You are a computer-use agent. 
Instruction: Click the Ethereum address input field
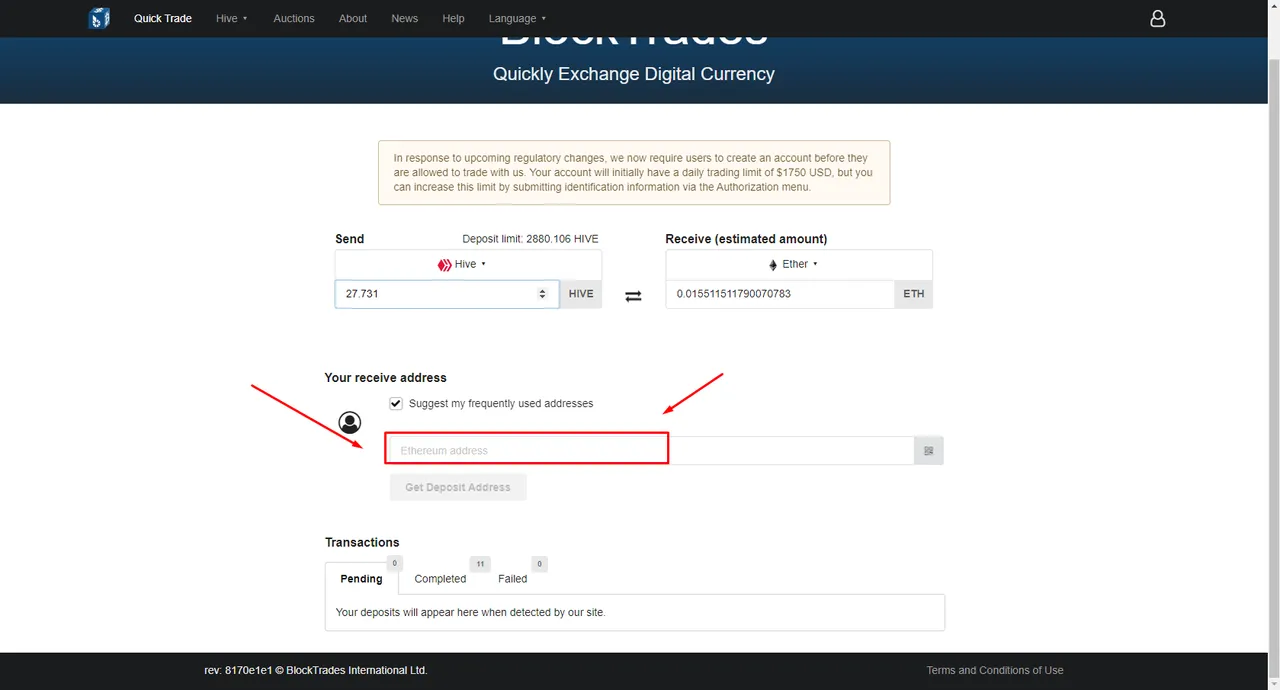pyautogui.click(x=650, y=451)
